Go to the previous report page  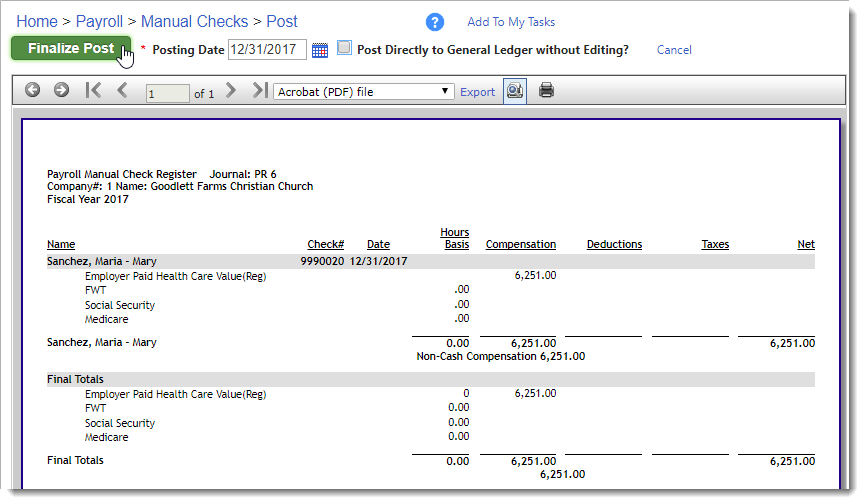[122, 90]
